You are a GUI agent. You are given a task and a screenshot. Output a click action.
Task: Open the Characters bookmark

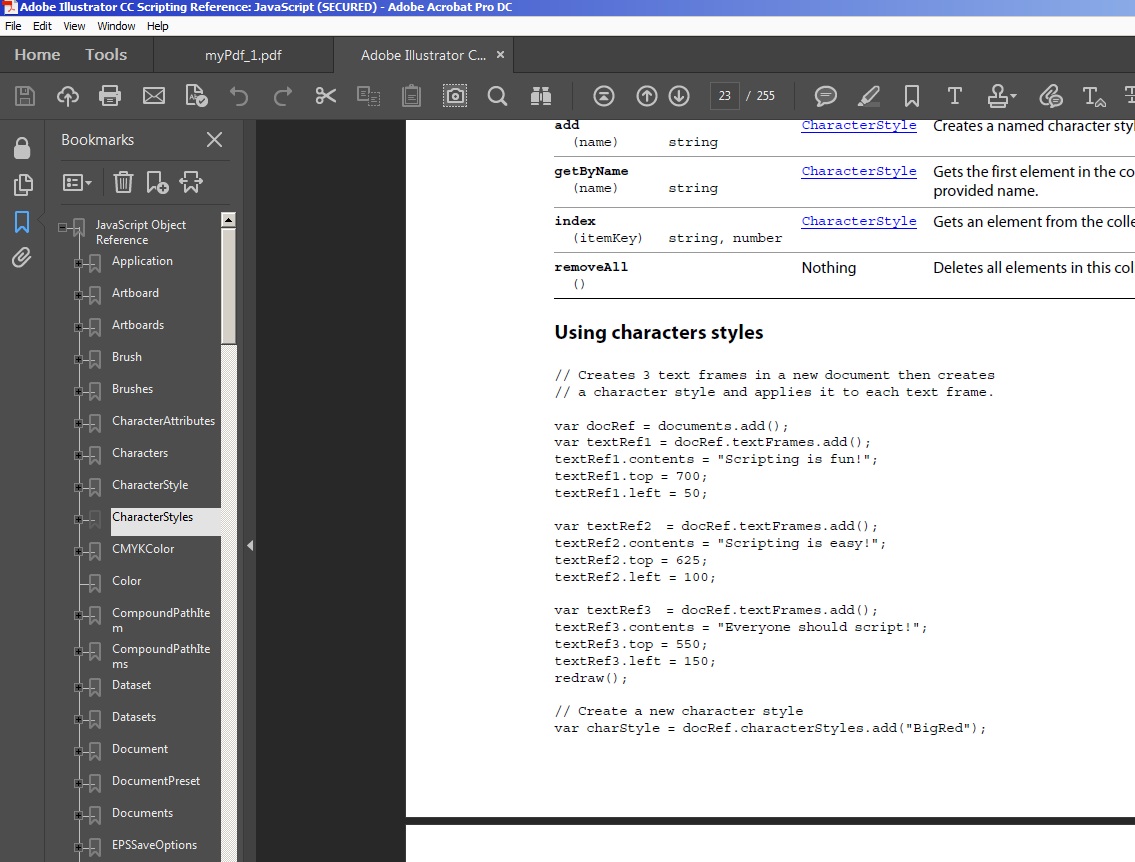click(x=140, y=453)
